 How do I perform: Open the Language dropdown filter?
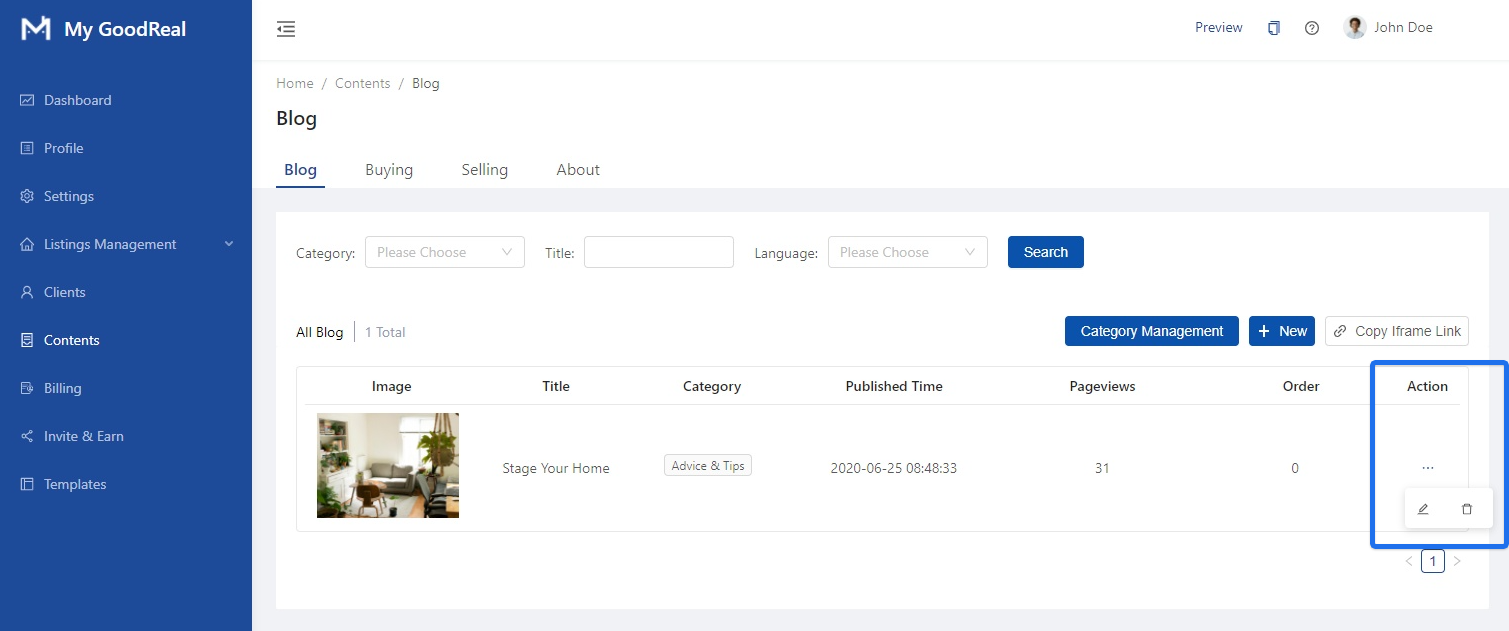[x=907, y=252]
